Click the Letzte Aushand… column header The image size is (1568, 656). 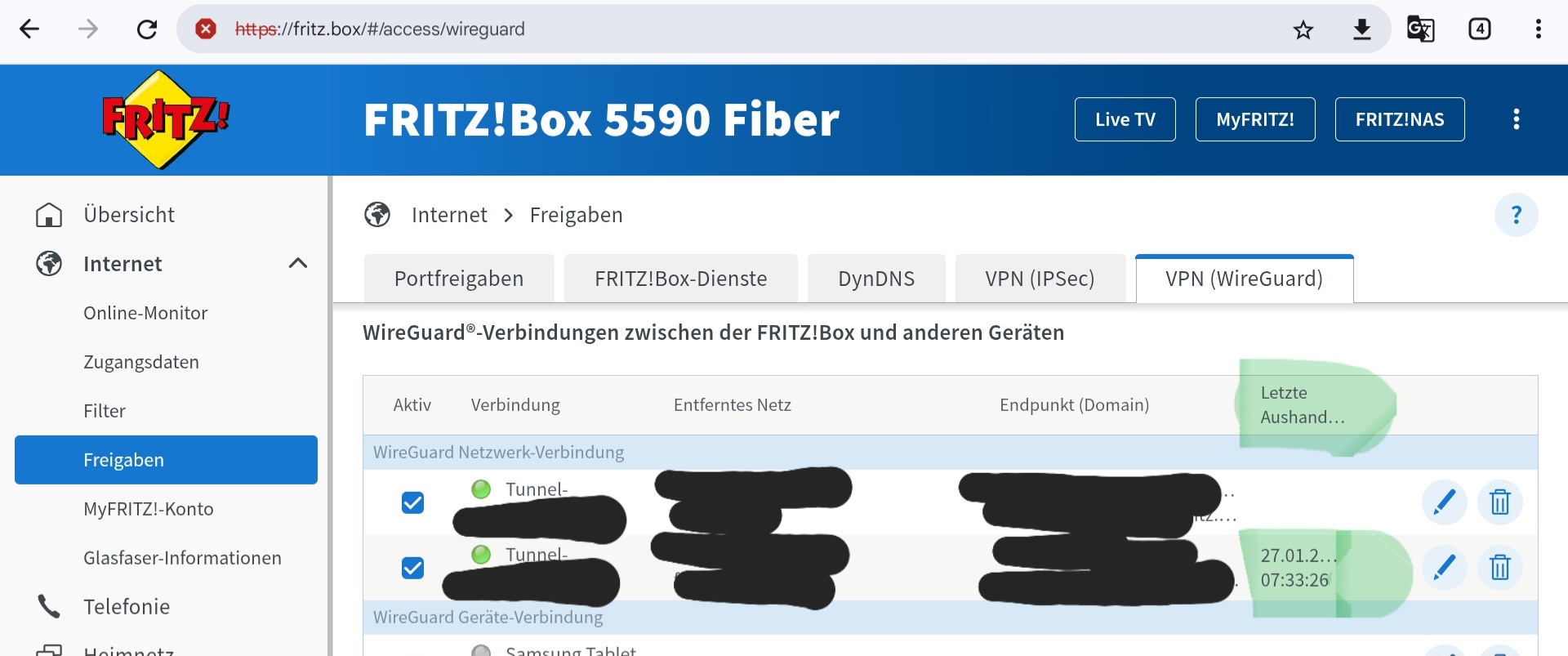[1302, 405]
